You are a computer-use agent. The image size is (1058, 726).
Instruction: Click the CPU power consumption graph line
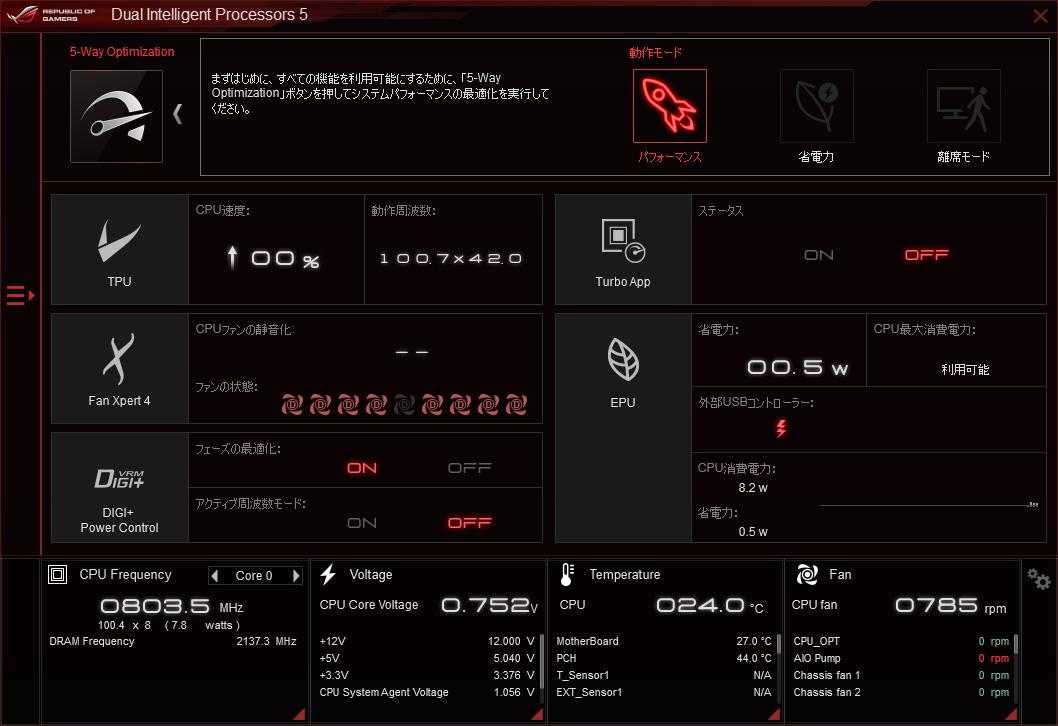[x=928, y=505]
